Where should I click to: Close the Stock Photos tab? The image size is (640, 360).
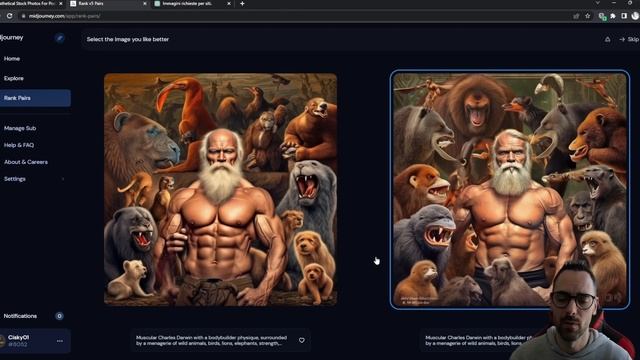(x=60, y=4)
